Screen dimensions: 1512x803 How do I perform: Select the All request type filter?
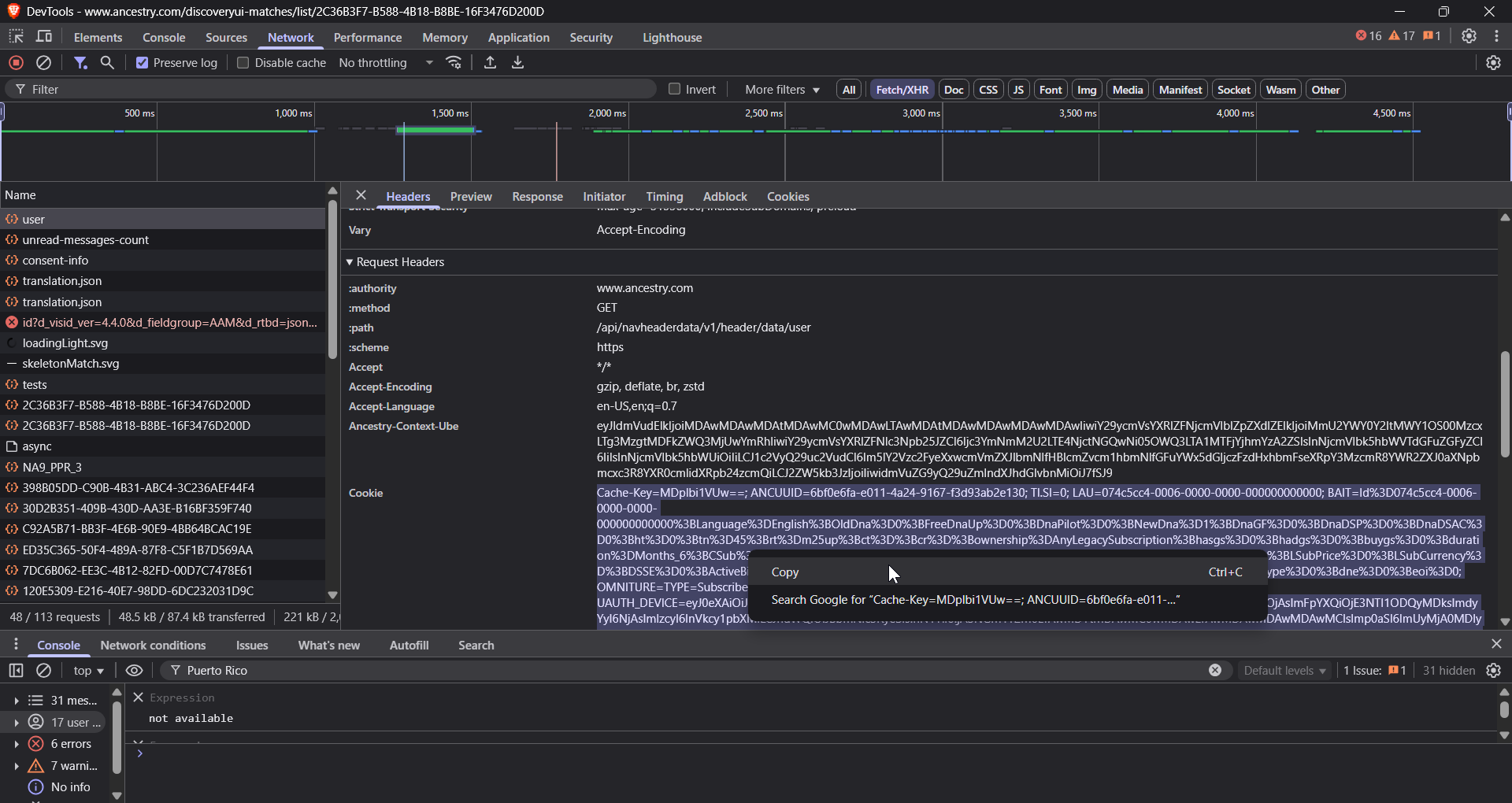(x=849, y=90)
